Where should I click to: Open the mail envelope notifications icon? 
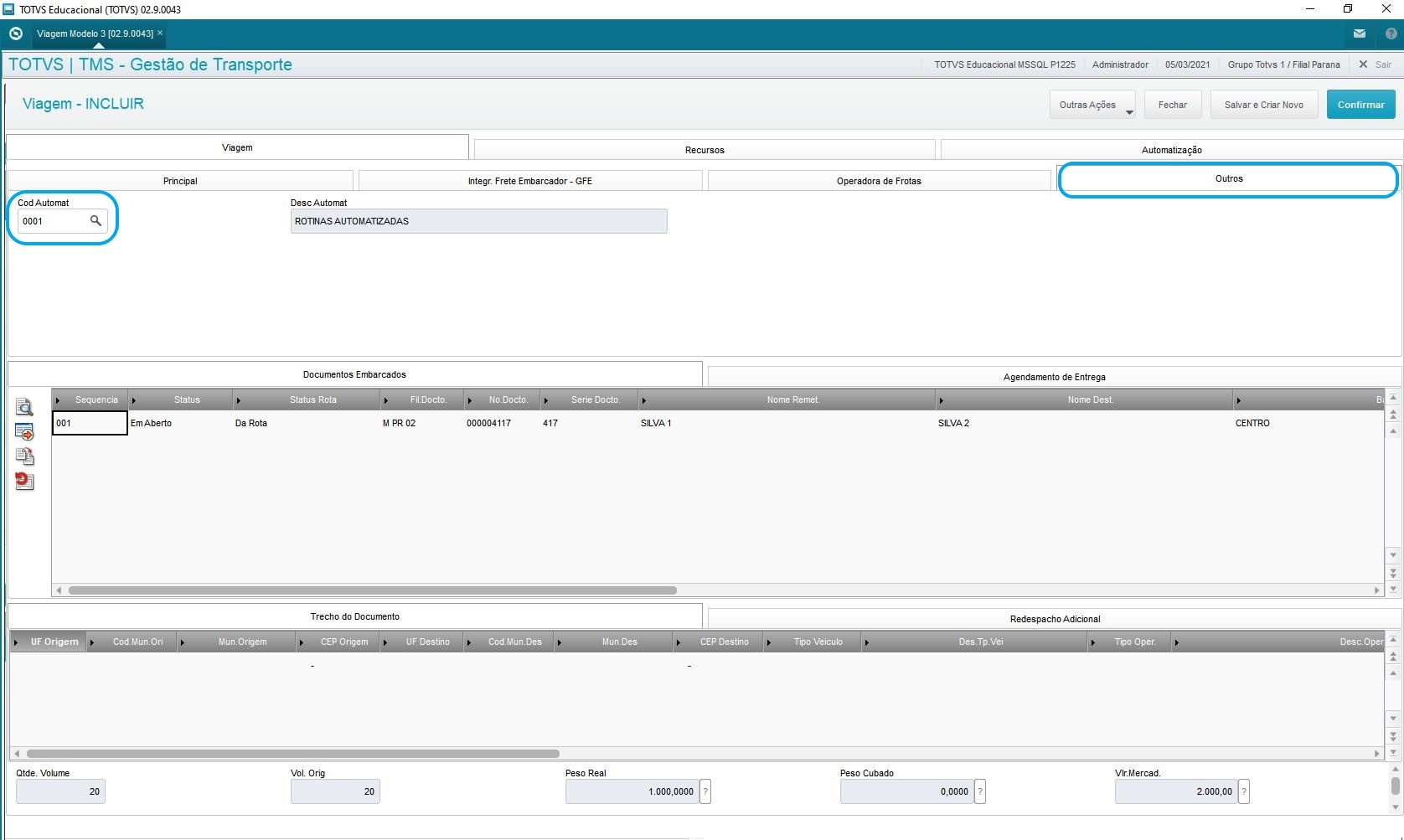(x=1360, y=34)
